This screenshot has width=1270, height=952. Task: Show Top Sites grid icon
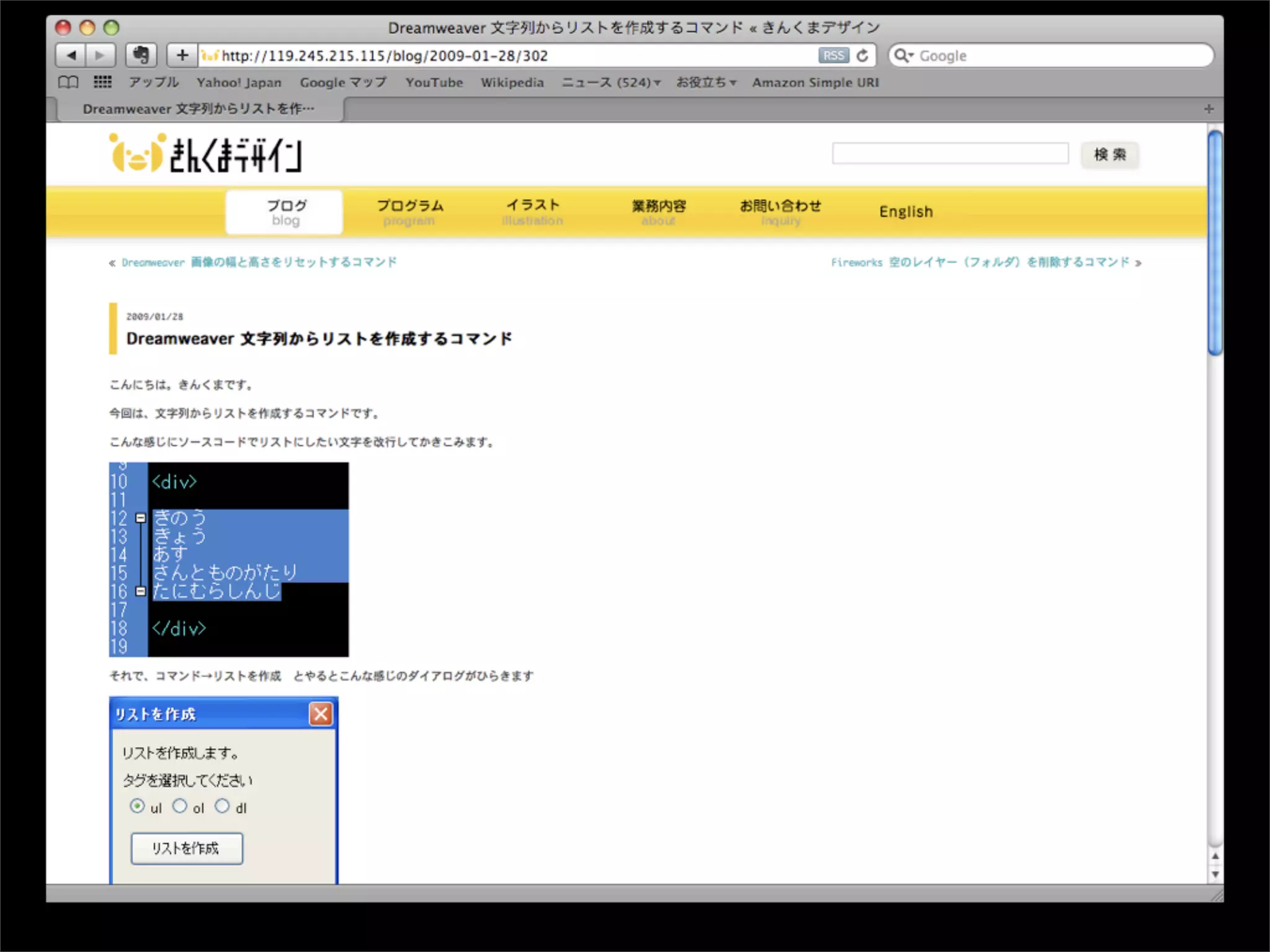coord(102,82)
